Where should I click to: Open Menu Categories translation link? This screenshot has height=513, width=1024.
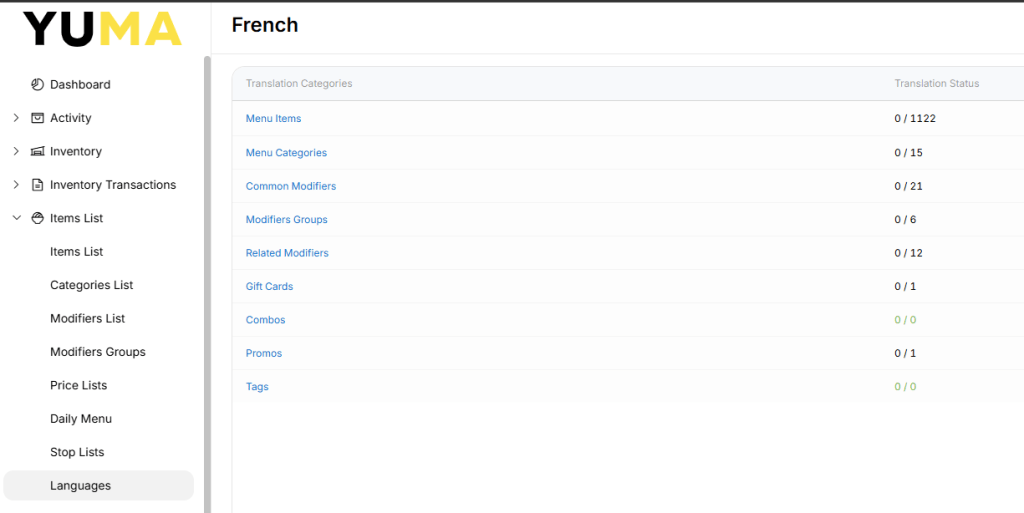[286, 153]
